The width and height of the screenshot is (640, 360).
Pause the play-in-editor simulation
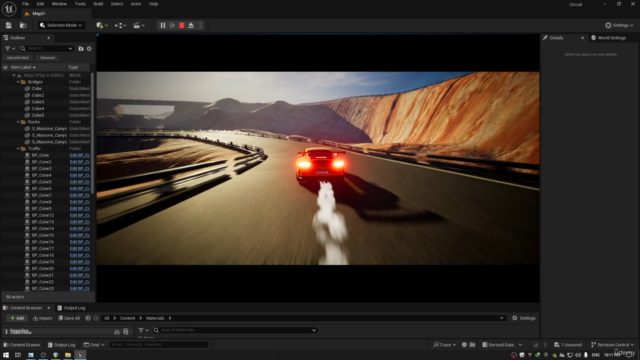pos(163,25)
